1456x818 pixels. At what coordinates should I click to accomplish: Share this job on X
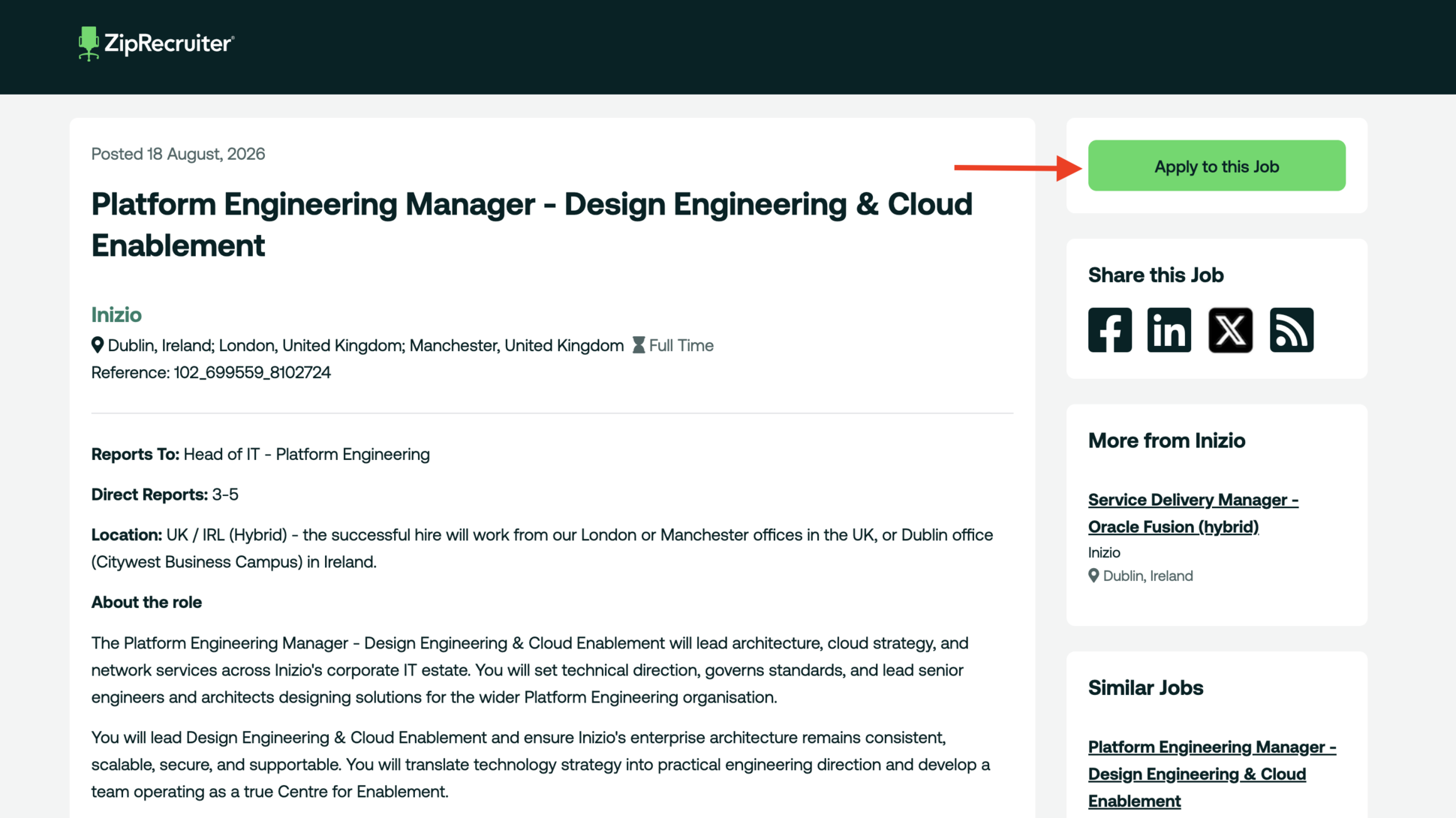pyautogui.click(x=1230, y=330)
